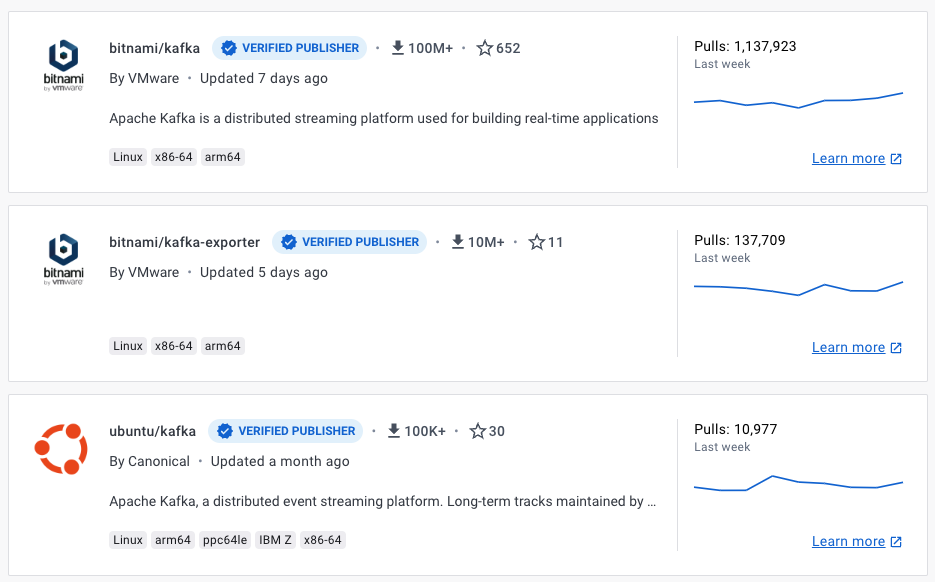
Task: Click the download icon beside 100M+
Action: pyautogui.click(x=398, y=48)
